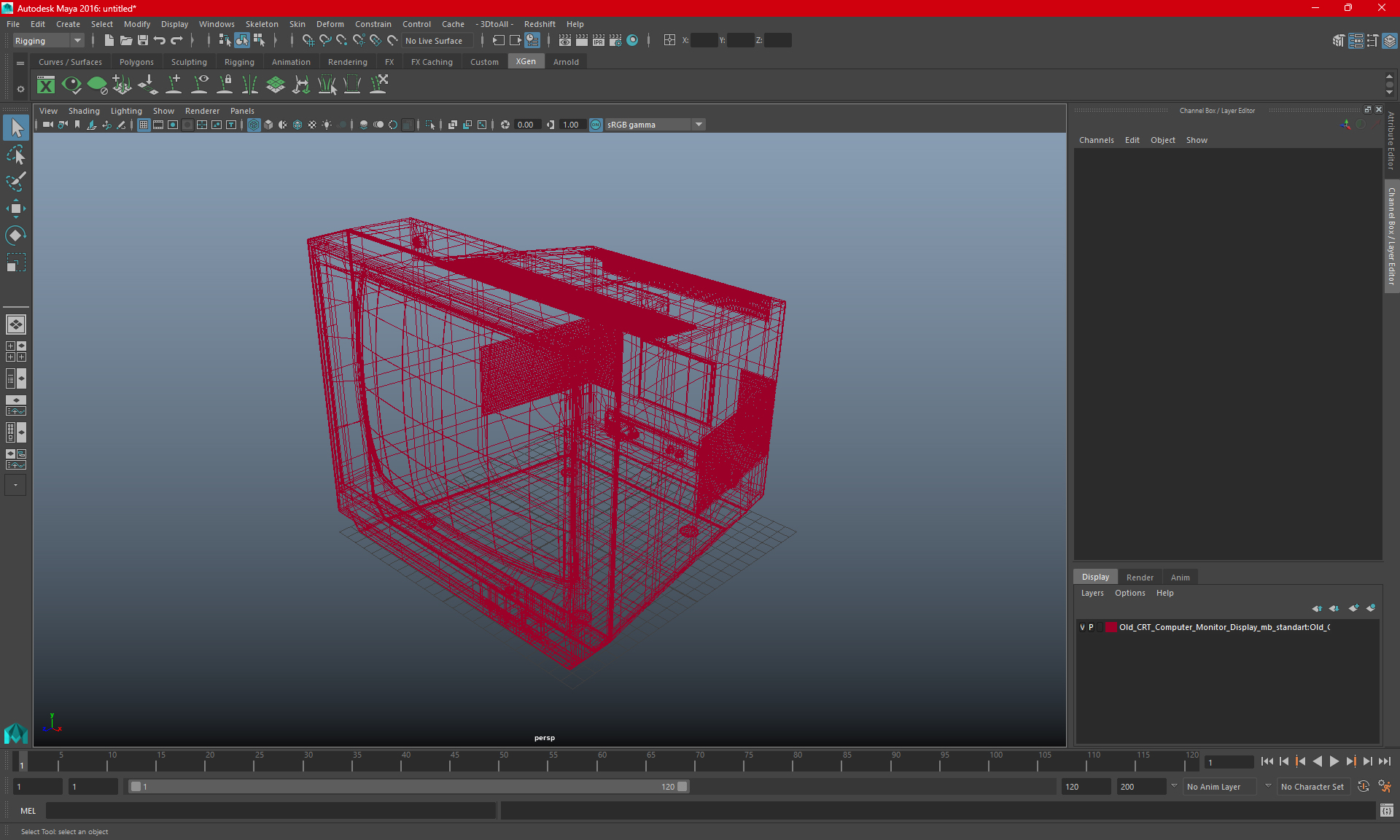
Task: Toggle layer playback P box
Action: pos(1091,627)
